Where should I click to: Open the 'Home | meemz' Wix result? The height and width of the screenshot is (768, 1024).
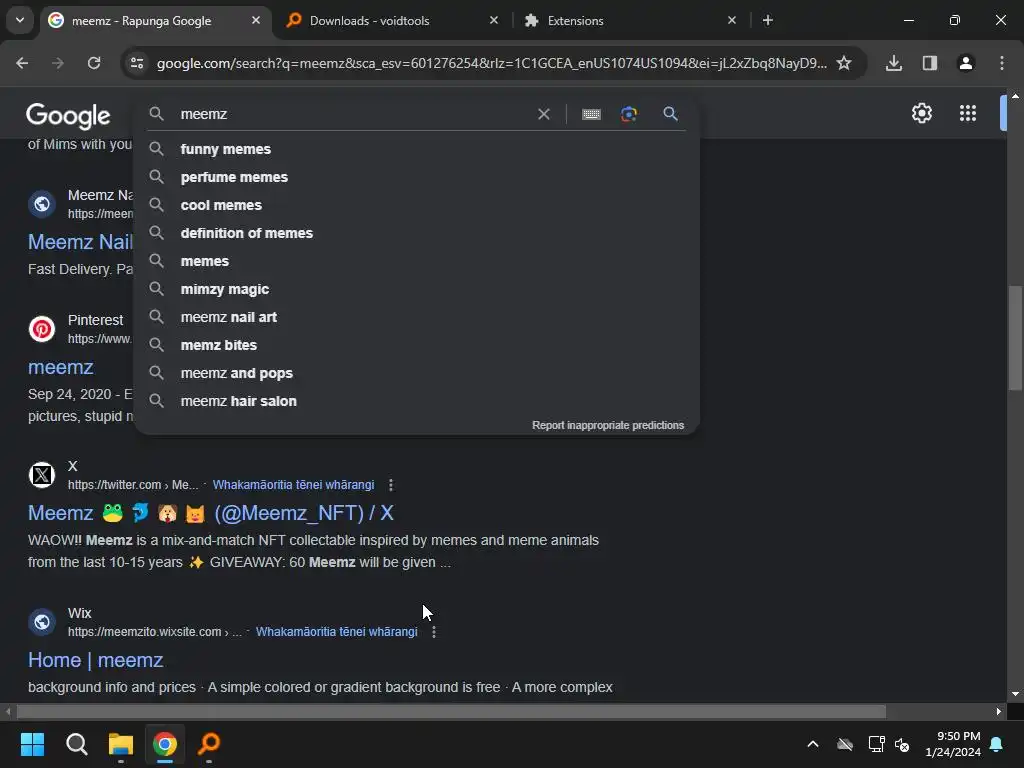coord(95,660)
